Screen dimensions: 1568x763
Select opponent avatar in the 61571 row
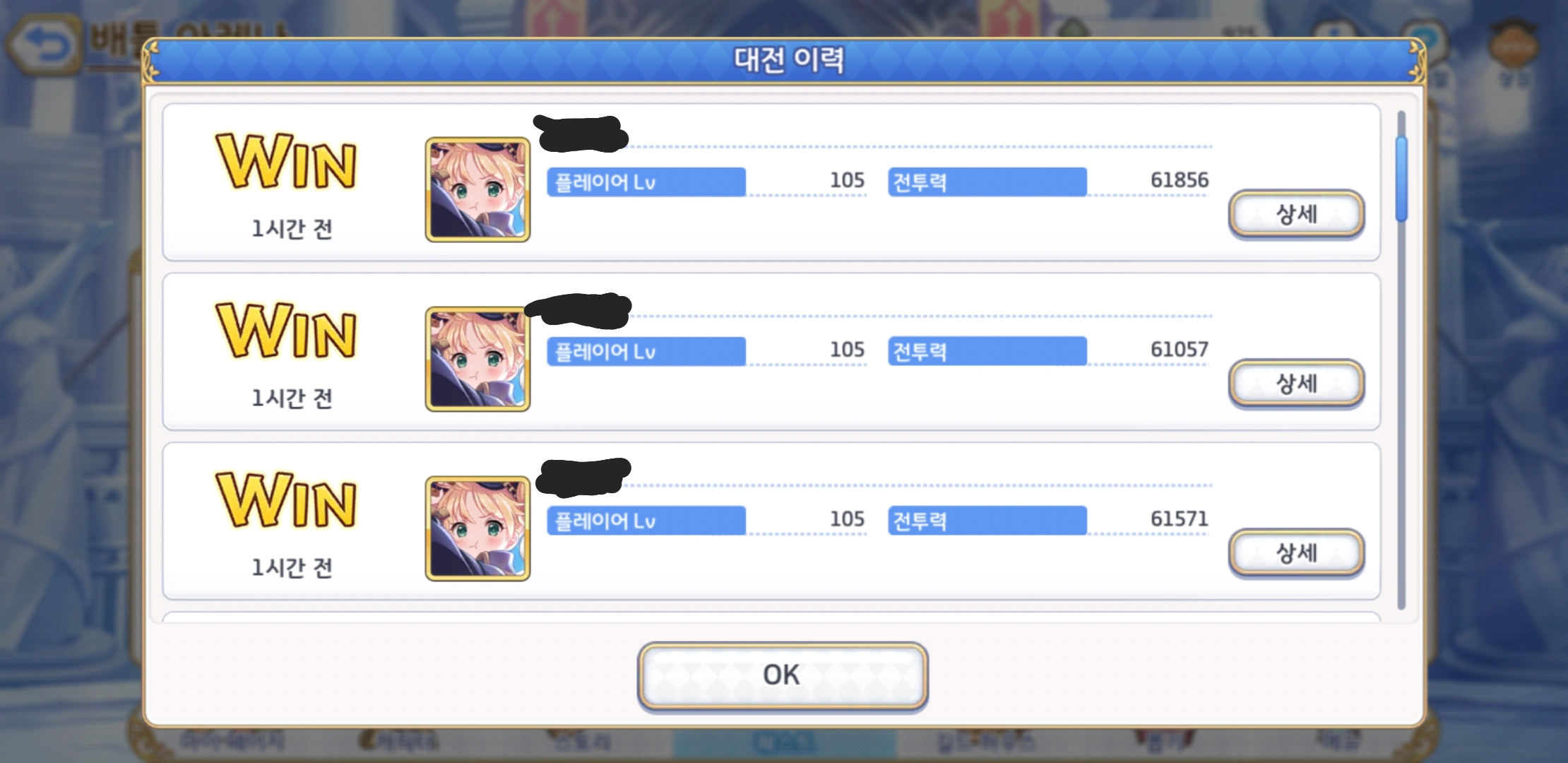477,528
